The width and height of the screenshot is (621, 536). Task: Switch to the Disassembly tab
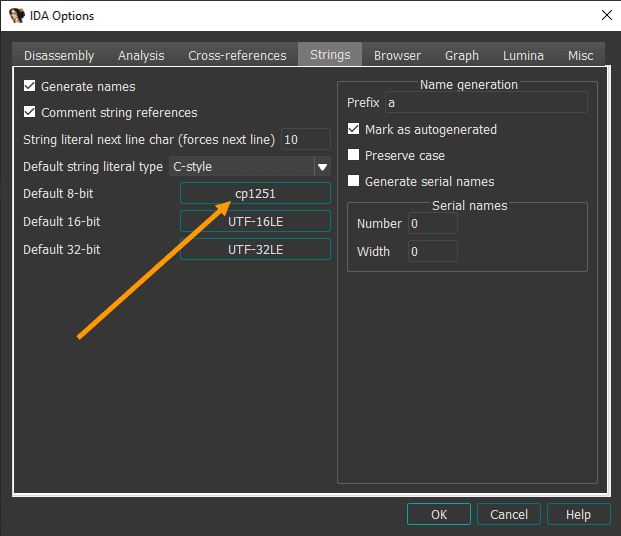[59, 56]
